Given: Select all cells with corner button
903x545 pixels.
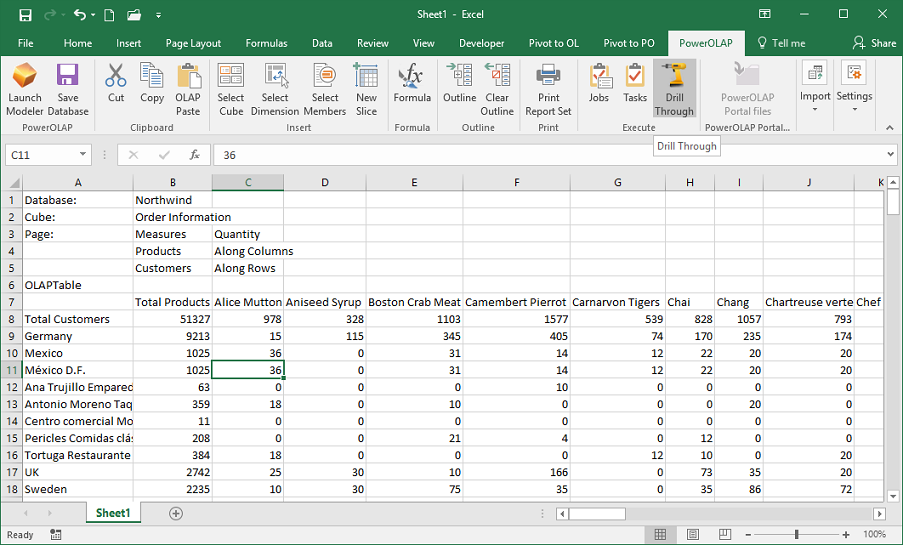Looking at the screenshot, I should [x=12, y=183].
